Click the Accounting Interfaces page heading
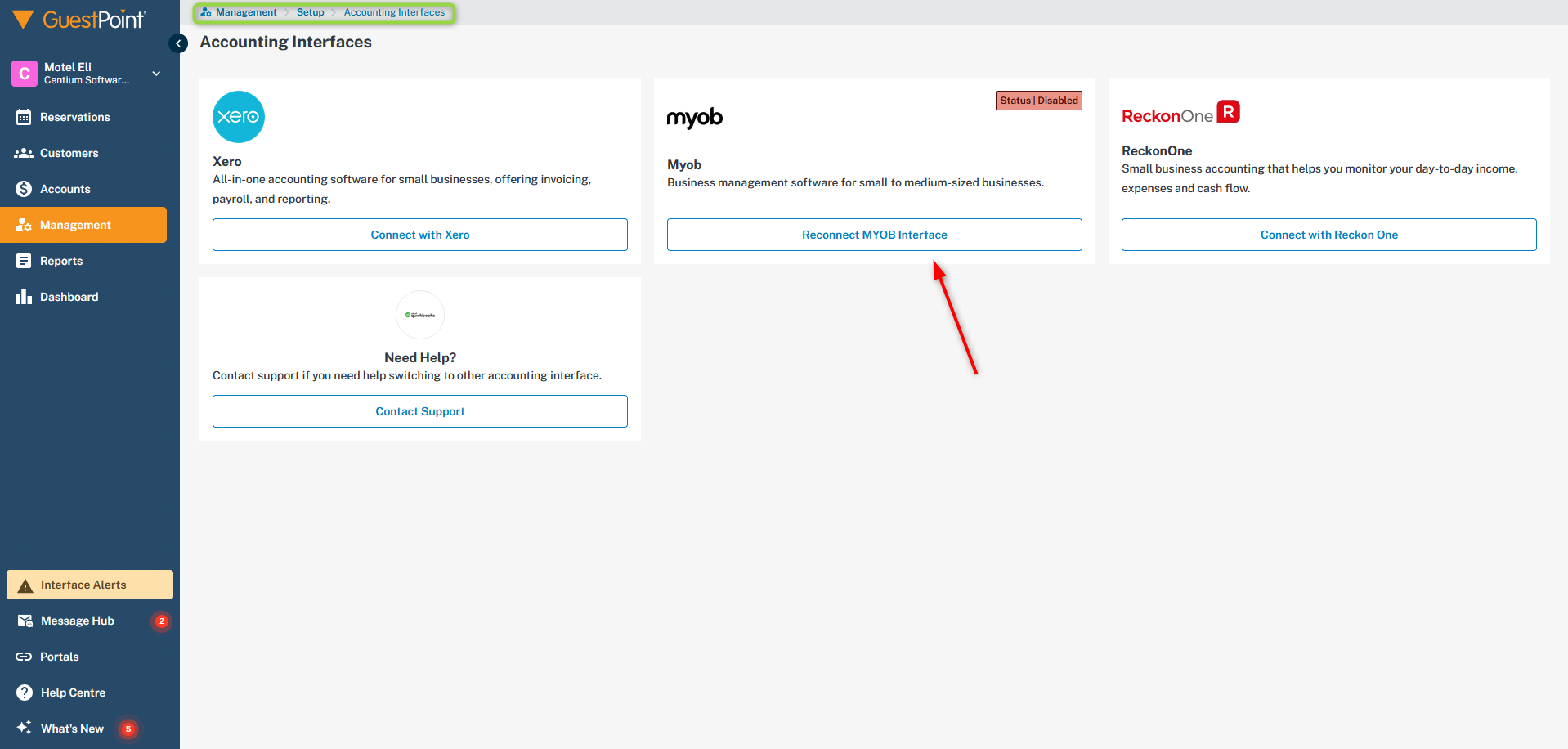1568x749 pixels. tap(286, 42)
